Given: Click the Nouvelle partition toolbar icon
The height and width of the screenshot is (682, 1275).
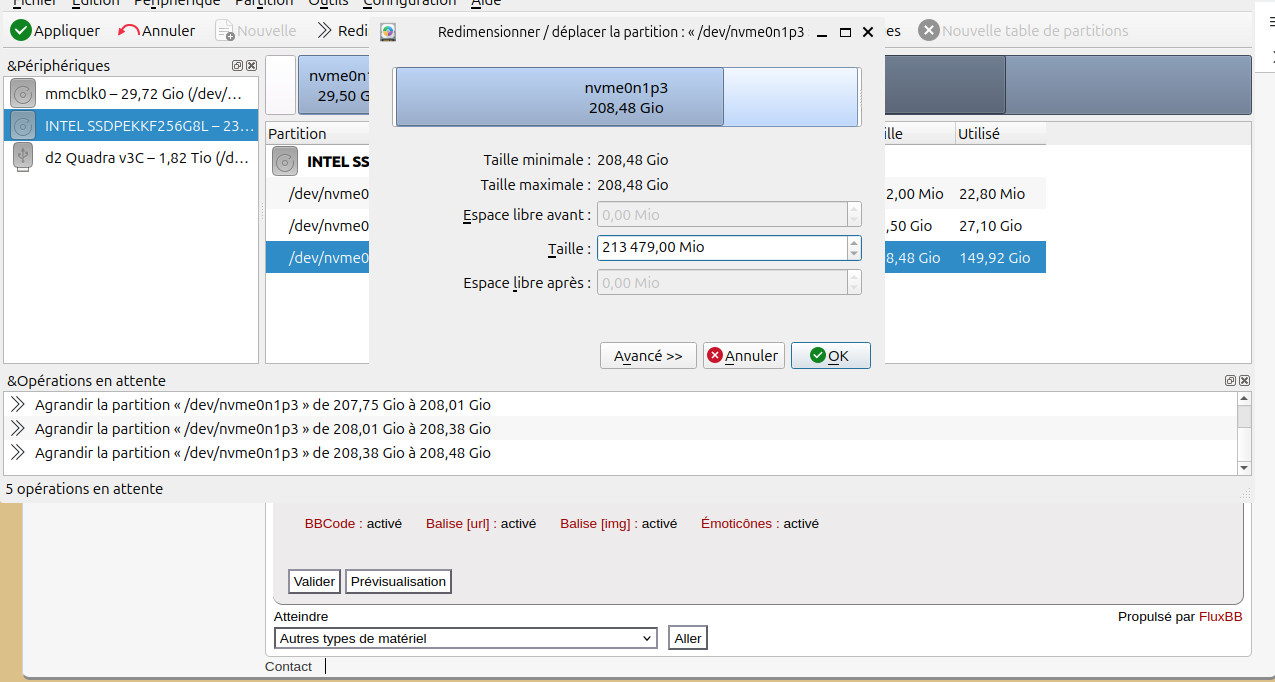Looking at the screenshot, I should tap(225, 31).
